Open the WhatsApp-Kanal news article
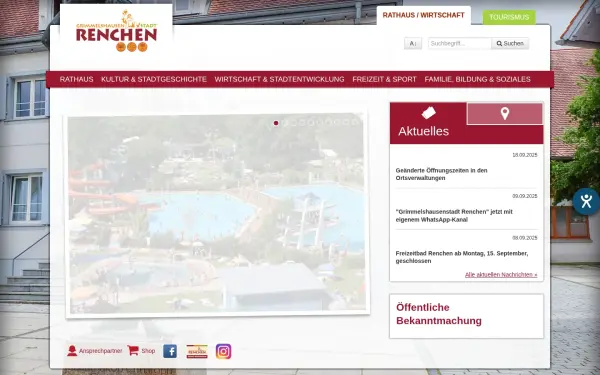 [454, 215]
